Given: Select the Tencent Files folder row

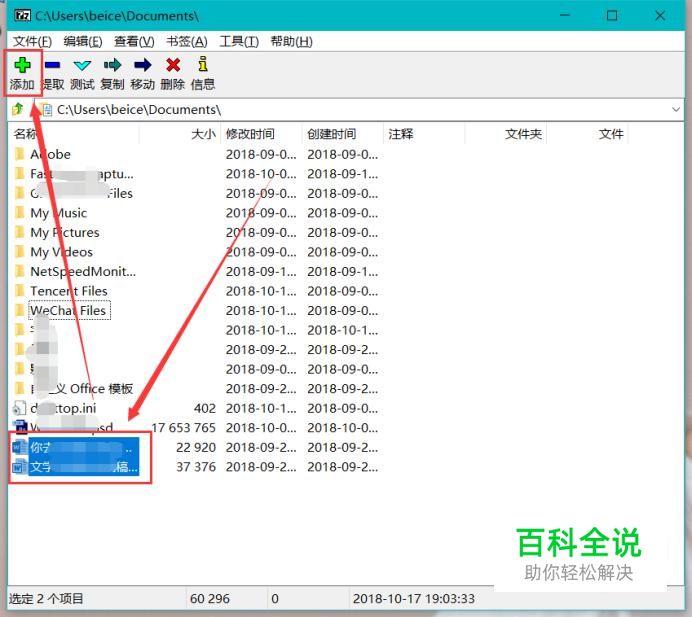Looking at the screenshot, I should [x=68, y=291].
